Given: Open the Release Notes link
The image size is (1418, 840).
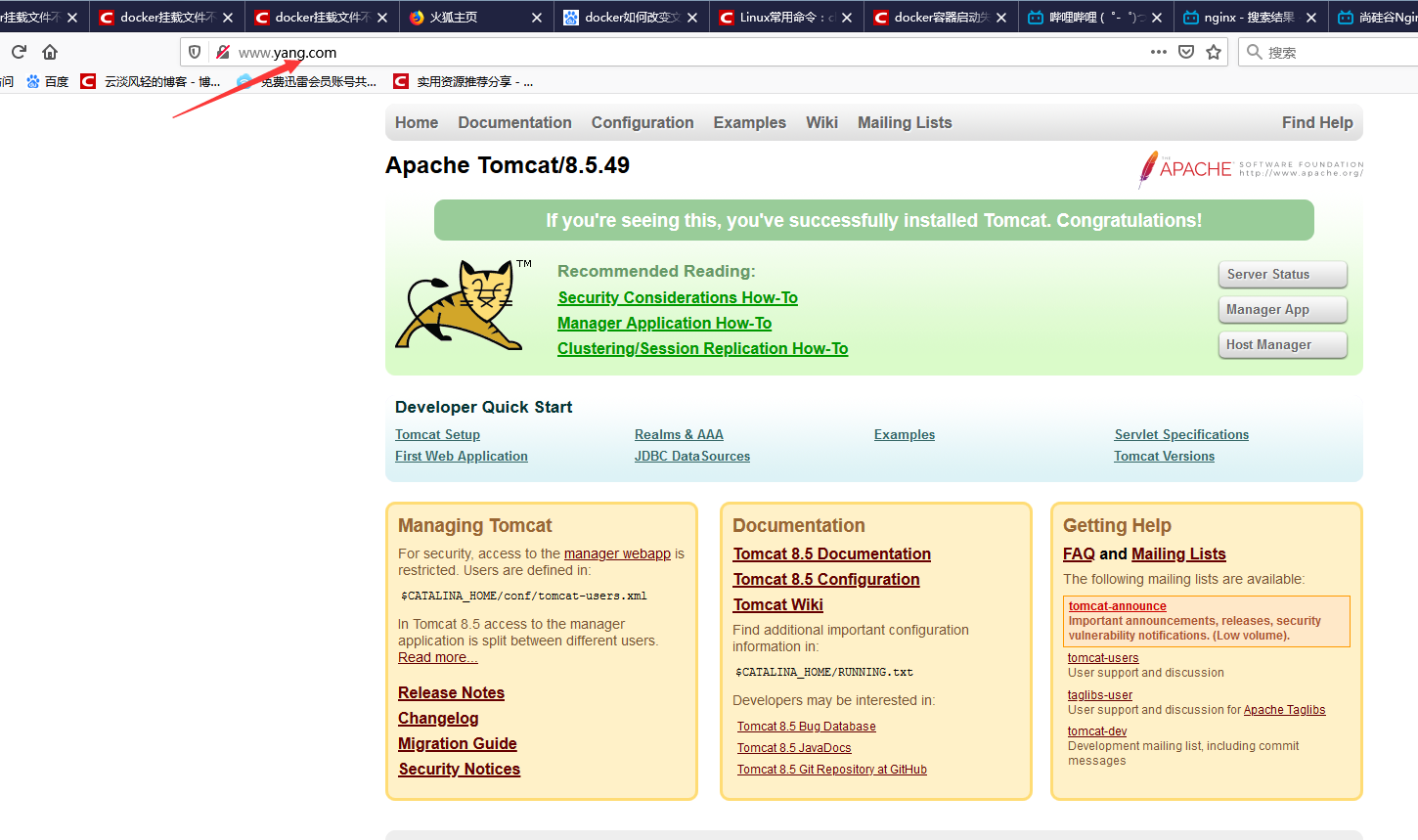Looking at the screenshot, I should coord(451,692).
